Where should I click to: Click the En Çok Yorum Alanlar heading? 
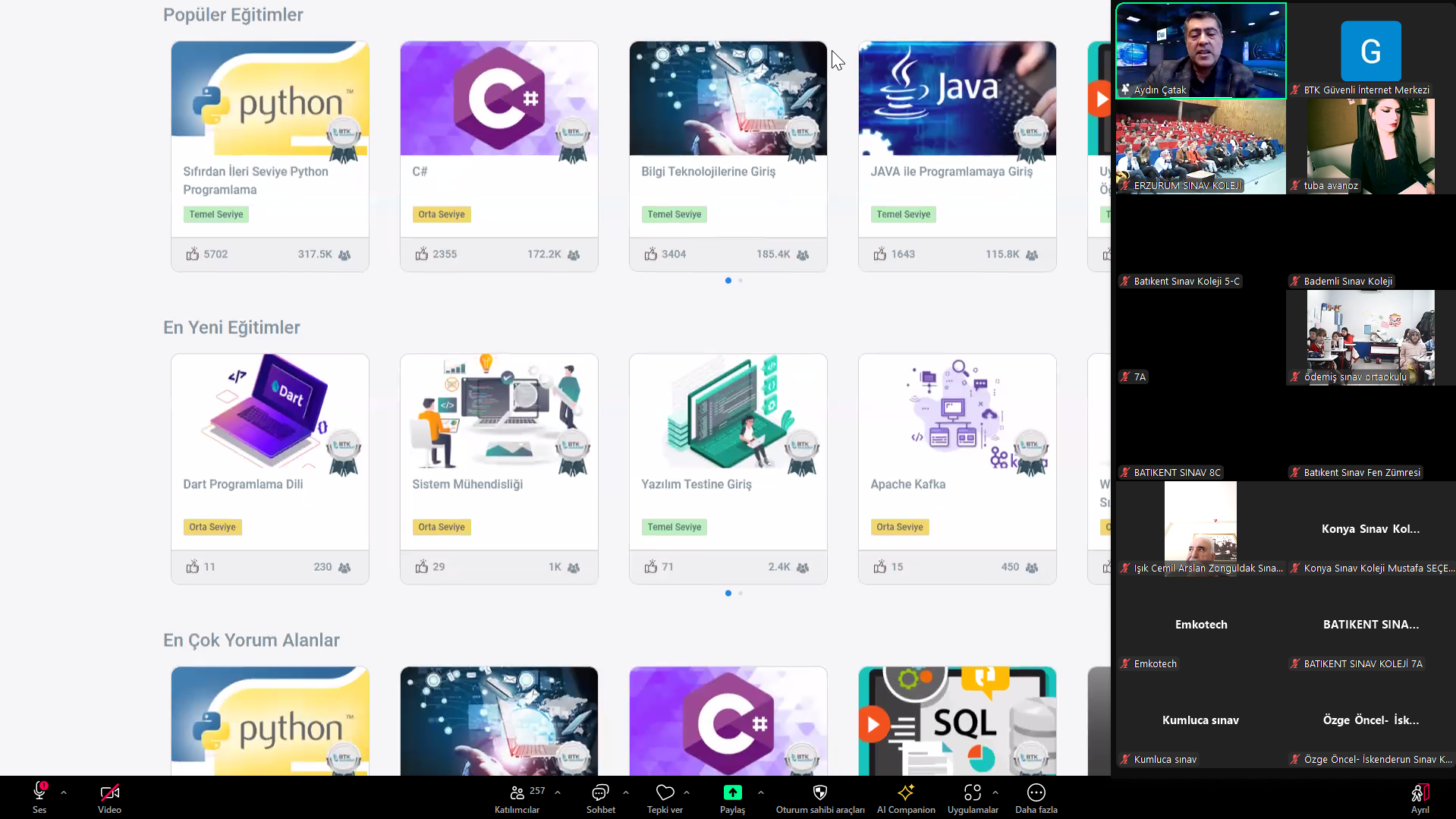251,641
